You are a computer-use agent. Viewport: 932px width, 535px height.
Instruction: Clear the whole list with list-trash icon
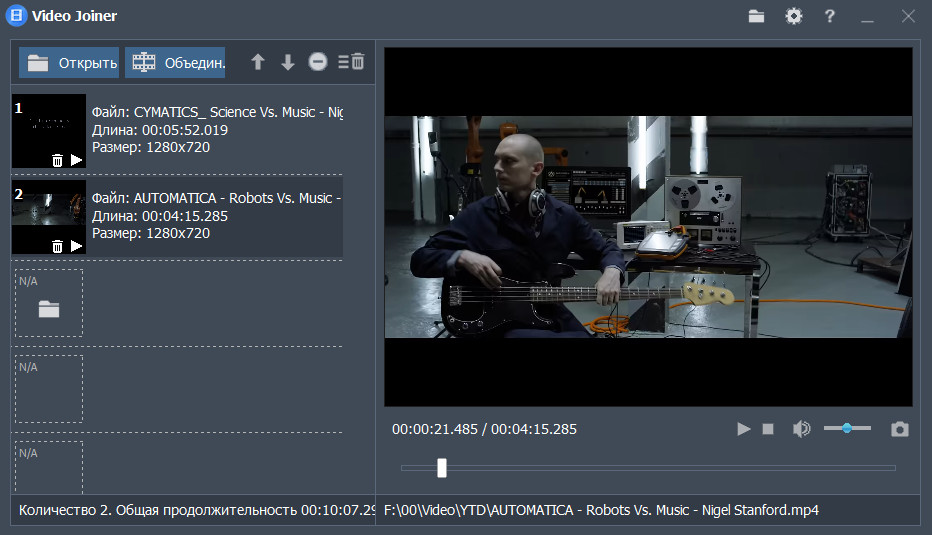(351, 62)
